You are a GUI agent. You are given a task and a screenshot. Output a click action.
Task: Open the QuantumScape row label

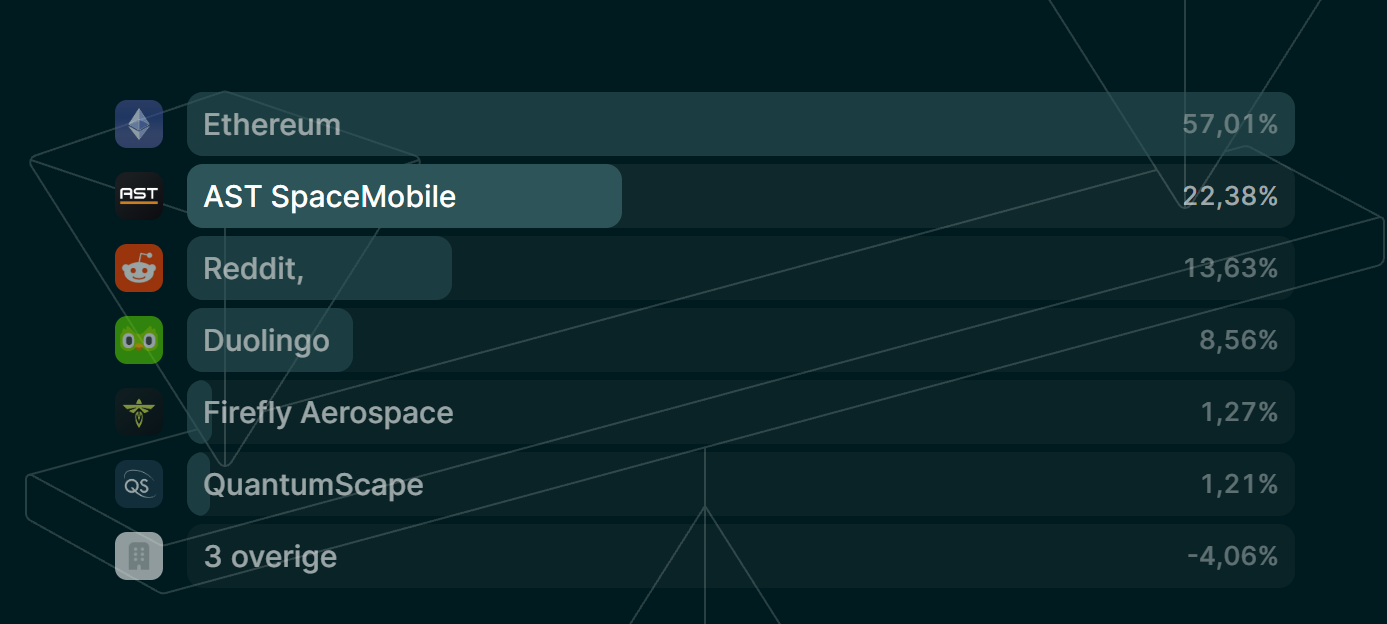[x=313, y=485]
